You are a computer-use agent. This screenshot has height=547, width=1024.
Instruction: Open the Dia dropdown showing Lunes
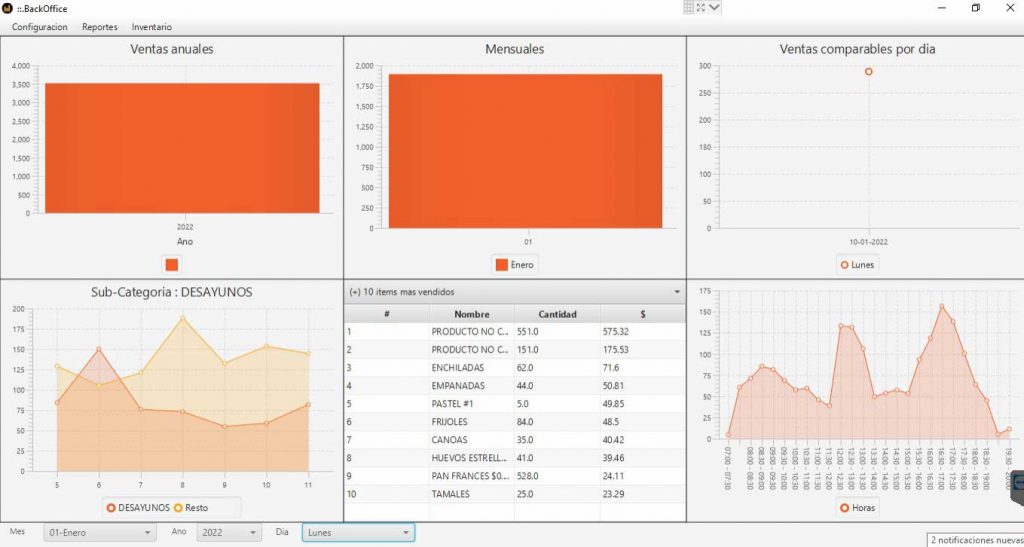tap(358, 533)
